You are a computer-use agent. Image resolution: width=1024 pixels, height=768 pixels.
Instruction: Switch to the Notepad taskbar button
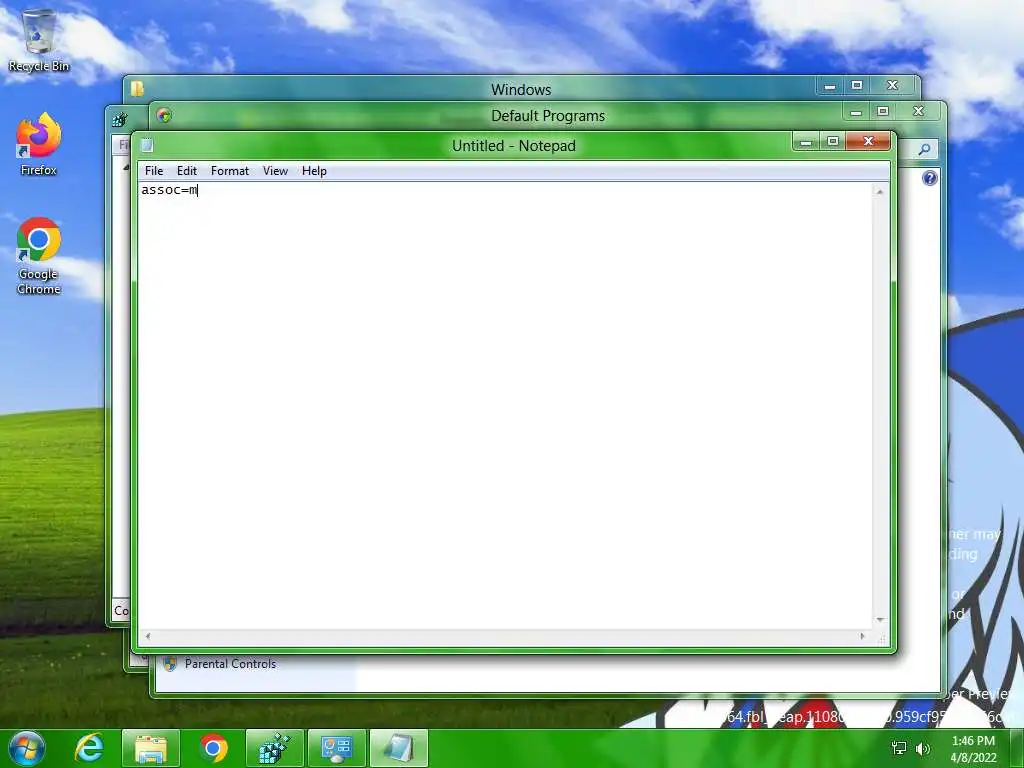[398, 748]
